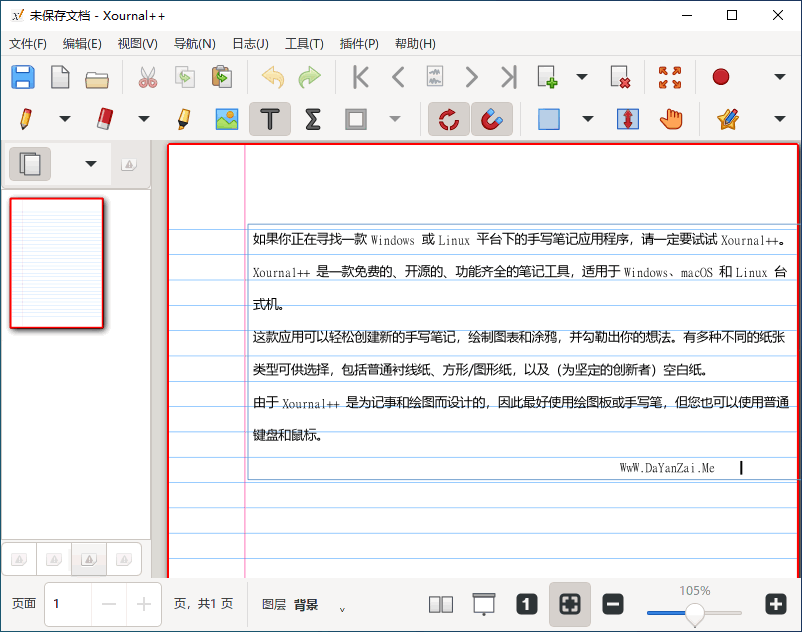Viewport: 802px width, 632px height.
Task: Set zoom to 100%
Action: click(527, 604)
